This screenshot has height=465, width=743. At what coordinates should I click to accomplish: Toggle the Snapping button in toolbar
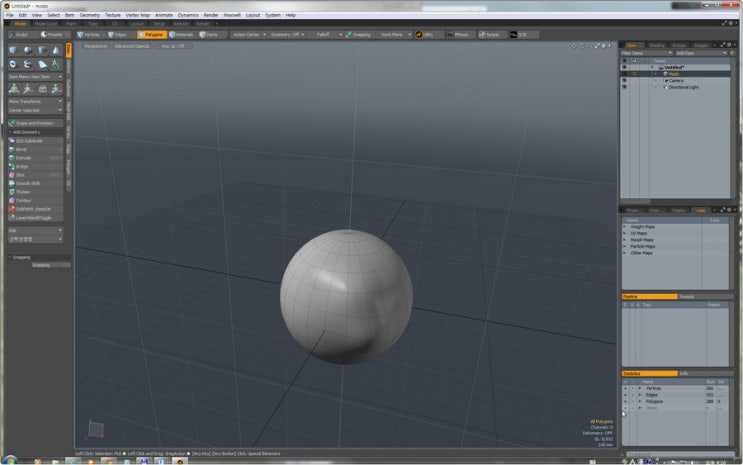[359, 35]
